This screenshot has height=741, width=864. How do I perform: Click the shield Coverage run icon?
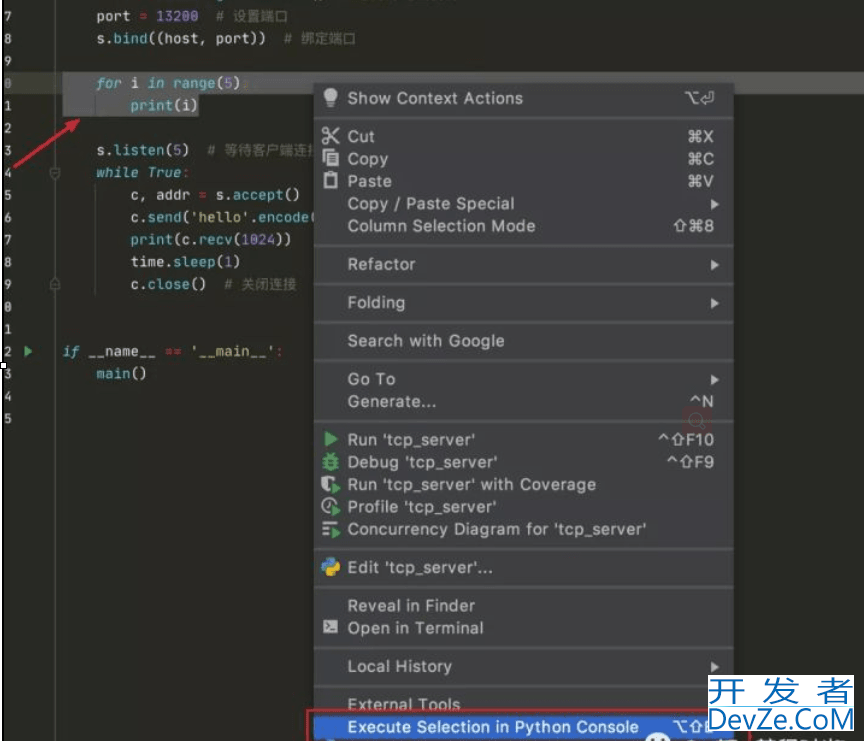point(331,484)
